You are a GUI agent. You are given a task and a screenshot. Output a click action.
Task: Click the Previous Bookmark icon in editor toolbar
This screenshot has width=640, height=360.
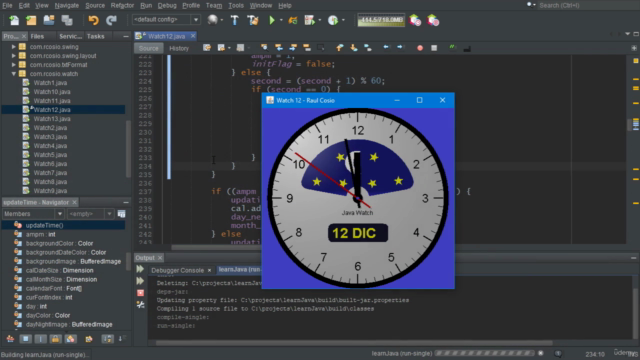click(340, 48)
